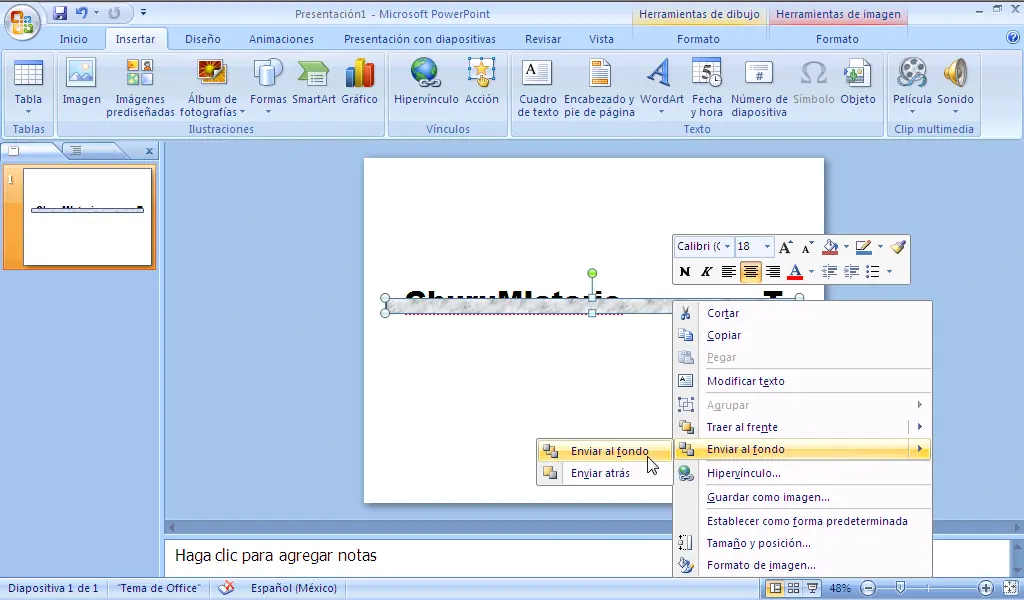1024x600 pixels.
Task: Insert an Objeto
Action: pyautogui.click(x=857, y=83)
